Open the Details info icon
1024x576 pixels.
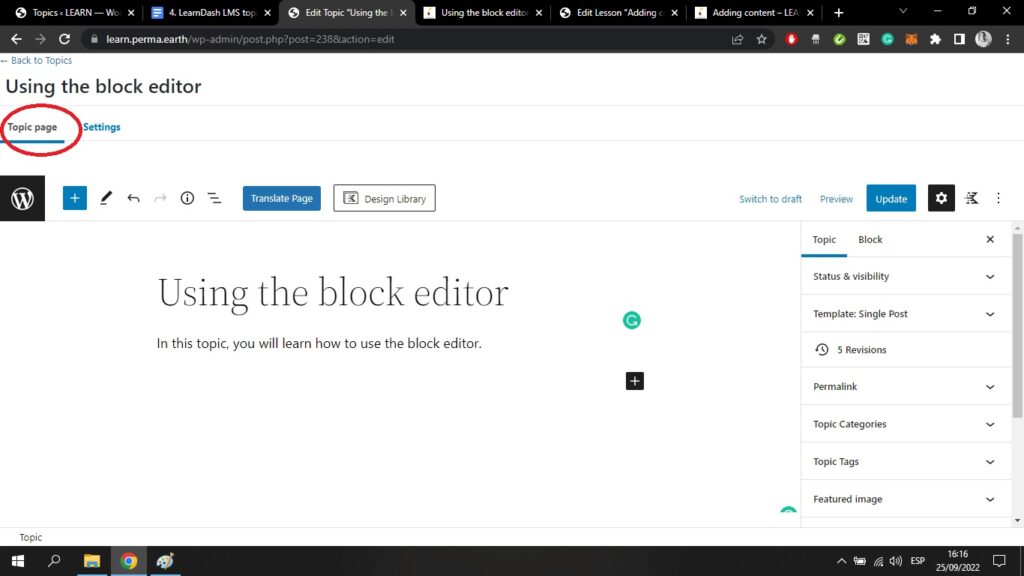pyautogui.click(x=187, y=198)
